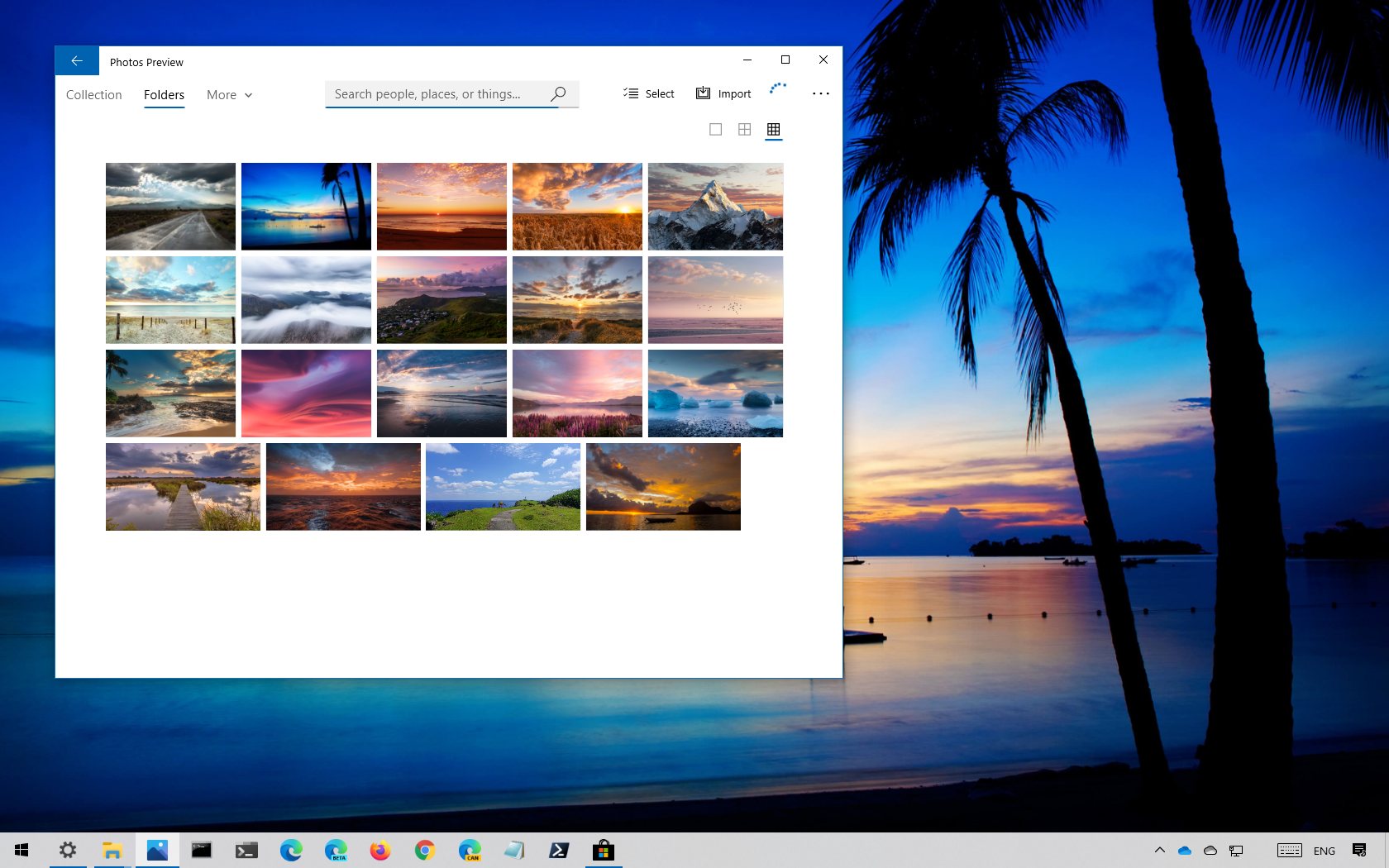The height and width of the screenshot is (868, 1389).
Task: Go back using the back arrow in Photos
Action: click(76, 60)
